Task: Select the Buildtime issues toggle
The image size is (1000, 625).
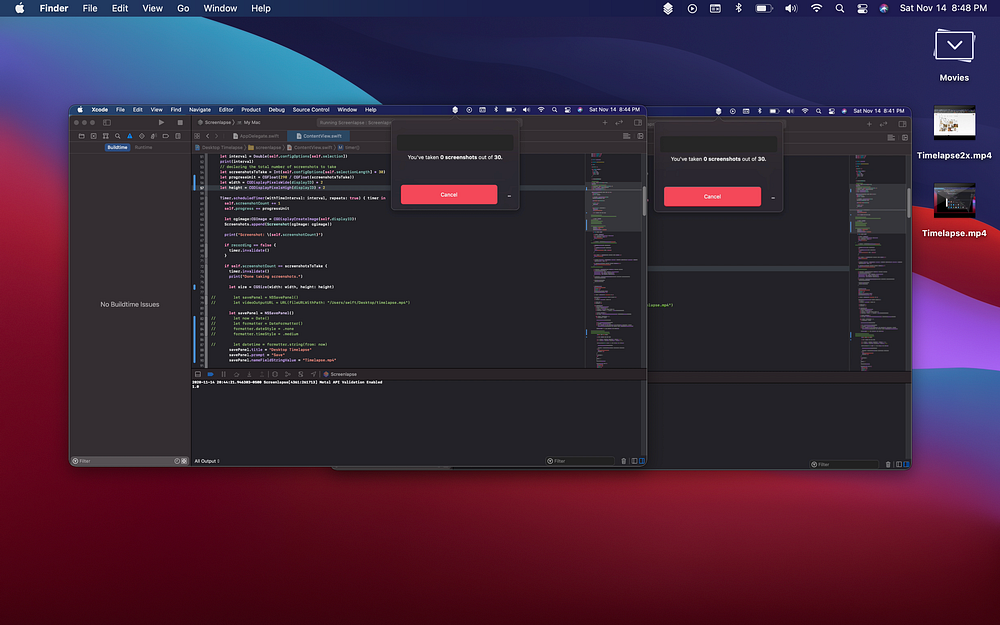Action: point(117,147)
